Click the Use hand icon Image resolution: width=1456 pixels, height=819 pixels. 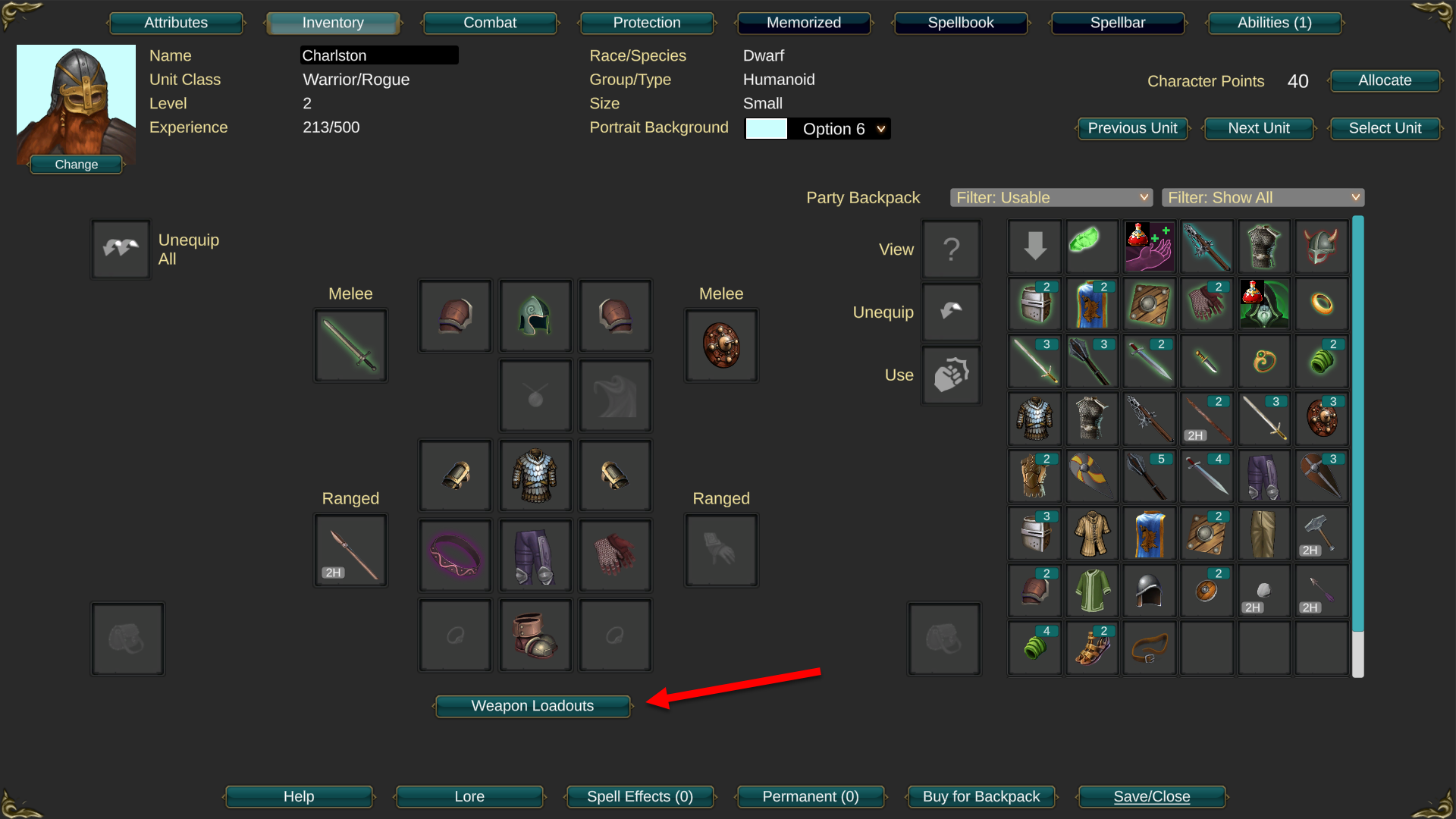click(x=952, y=375)
